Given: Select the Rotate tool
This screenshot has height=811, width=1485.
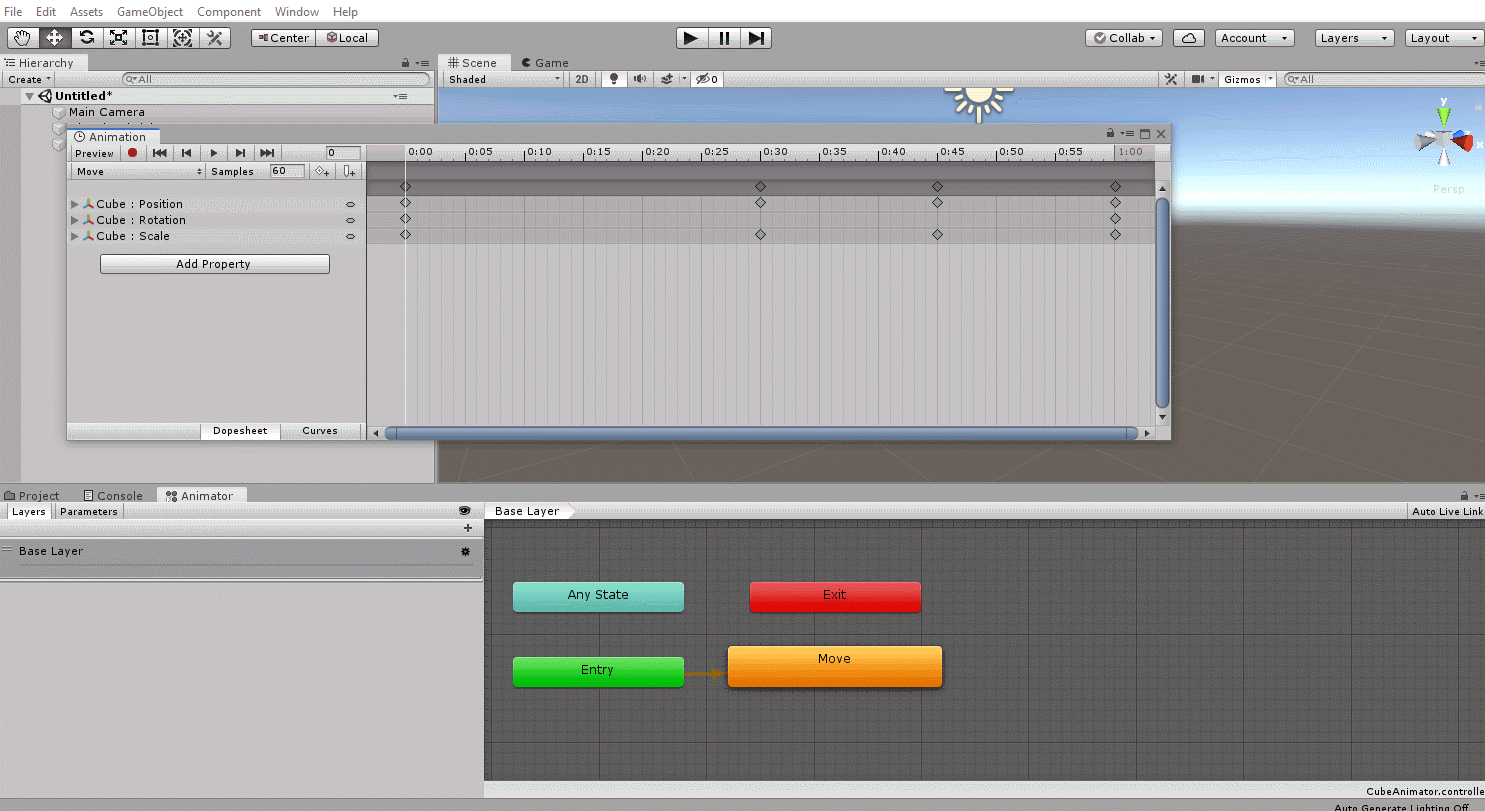Looking at the screenshot, I should (86, 37).
